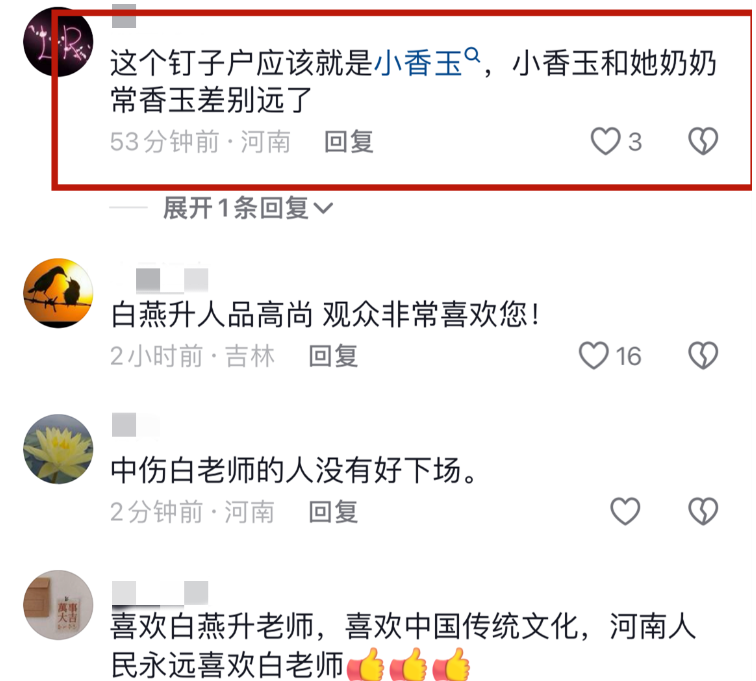The image size is (756, 681).
Task: Open the yellow lotus avatar profile
Action: (58, 449)
